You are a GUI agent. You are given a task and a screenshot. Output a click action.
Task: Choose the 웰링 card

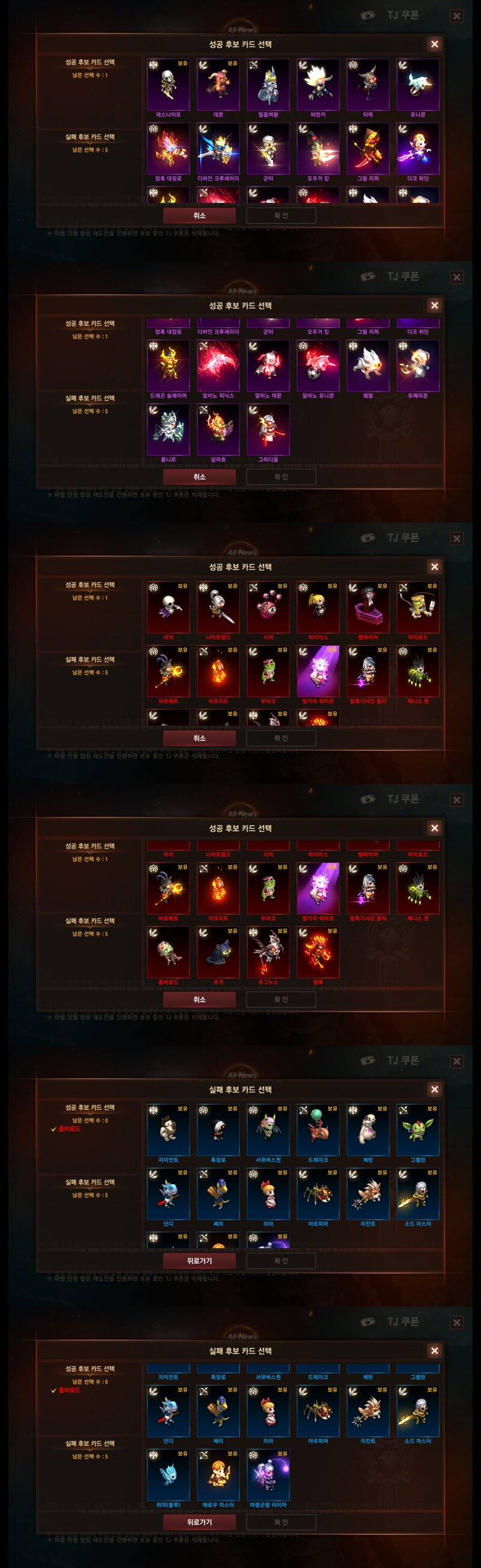[368, 366]
